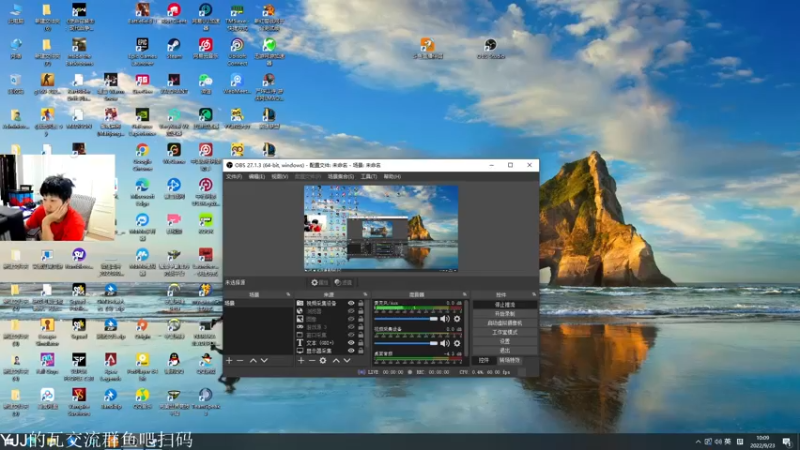Screen dimensions: 800x450
Task: Open the OBS Studio desktop shortcut
Action: click(x=490, y=48)
